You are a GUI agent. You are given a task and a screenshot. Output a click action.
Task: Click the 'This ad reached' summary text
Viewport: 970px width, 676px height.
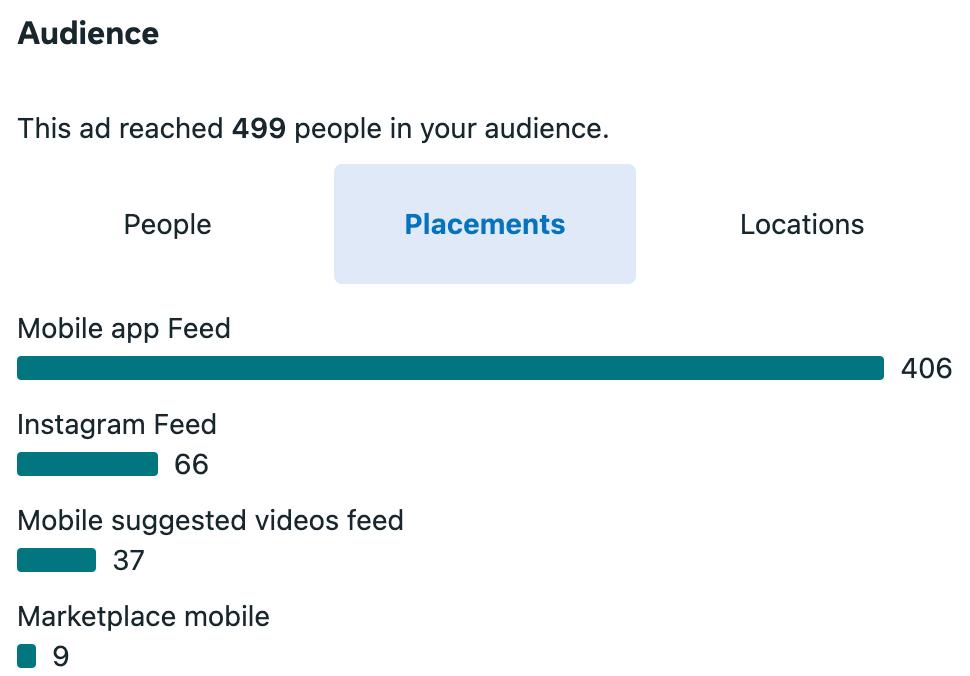120,129
